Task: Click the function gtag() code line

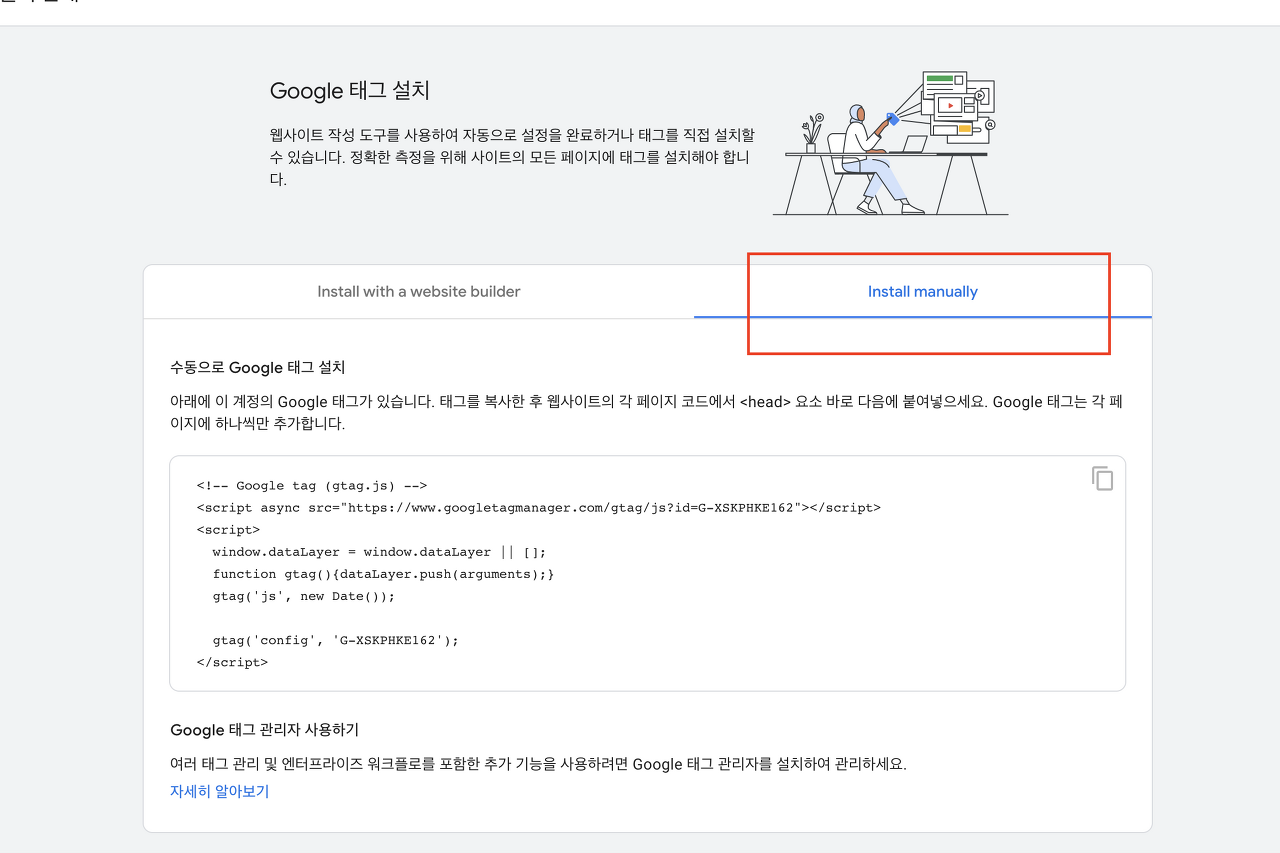Action: tap(383, 574)
